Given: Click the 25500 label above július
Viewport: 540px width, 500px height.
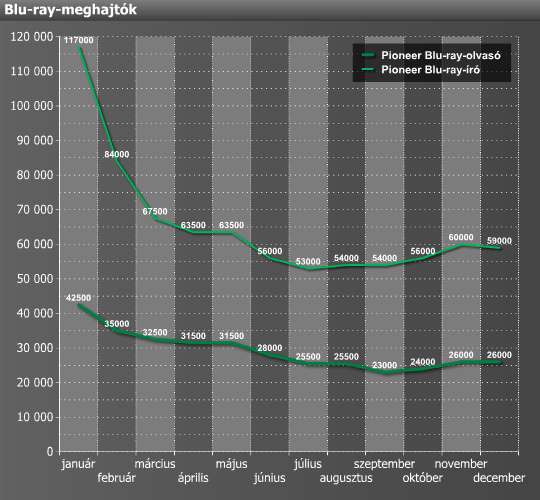Looking at the screenshot, I should [x=308, y=356].
